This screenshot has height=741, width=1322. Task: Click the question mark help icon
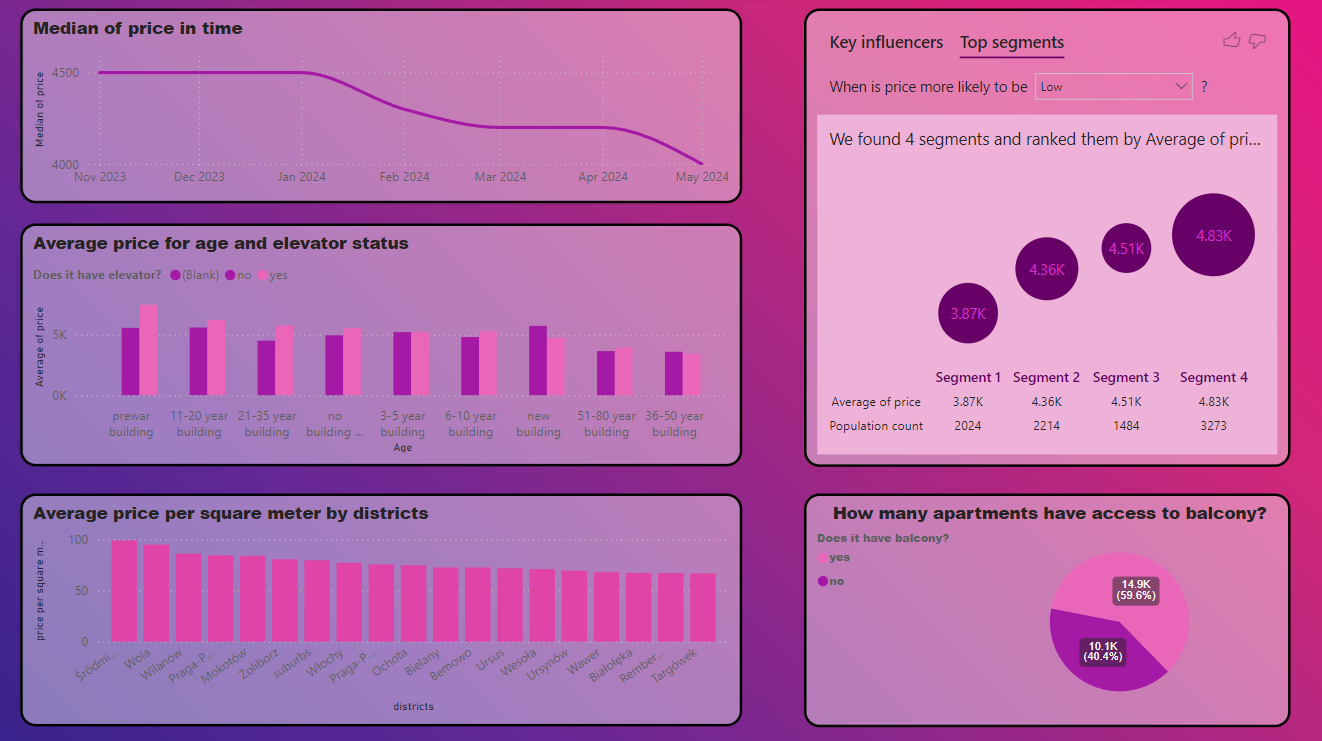click(1204, 87)
